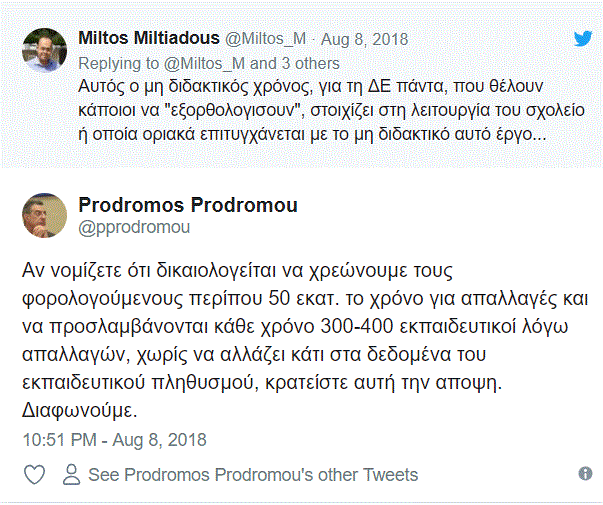The image size is (603, 505).
Task: Like the tweet with the heart icon
Action: point(35,474)
